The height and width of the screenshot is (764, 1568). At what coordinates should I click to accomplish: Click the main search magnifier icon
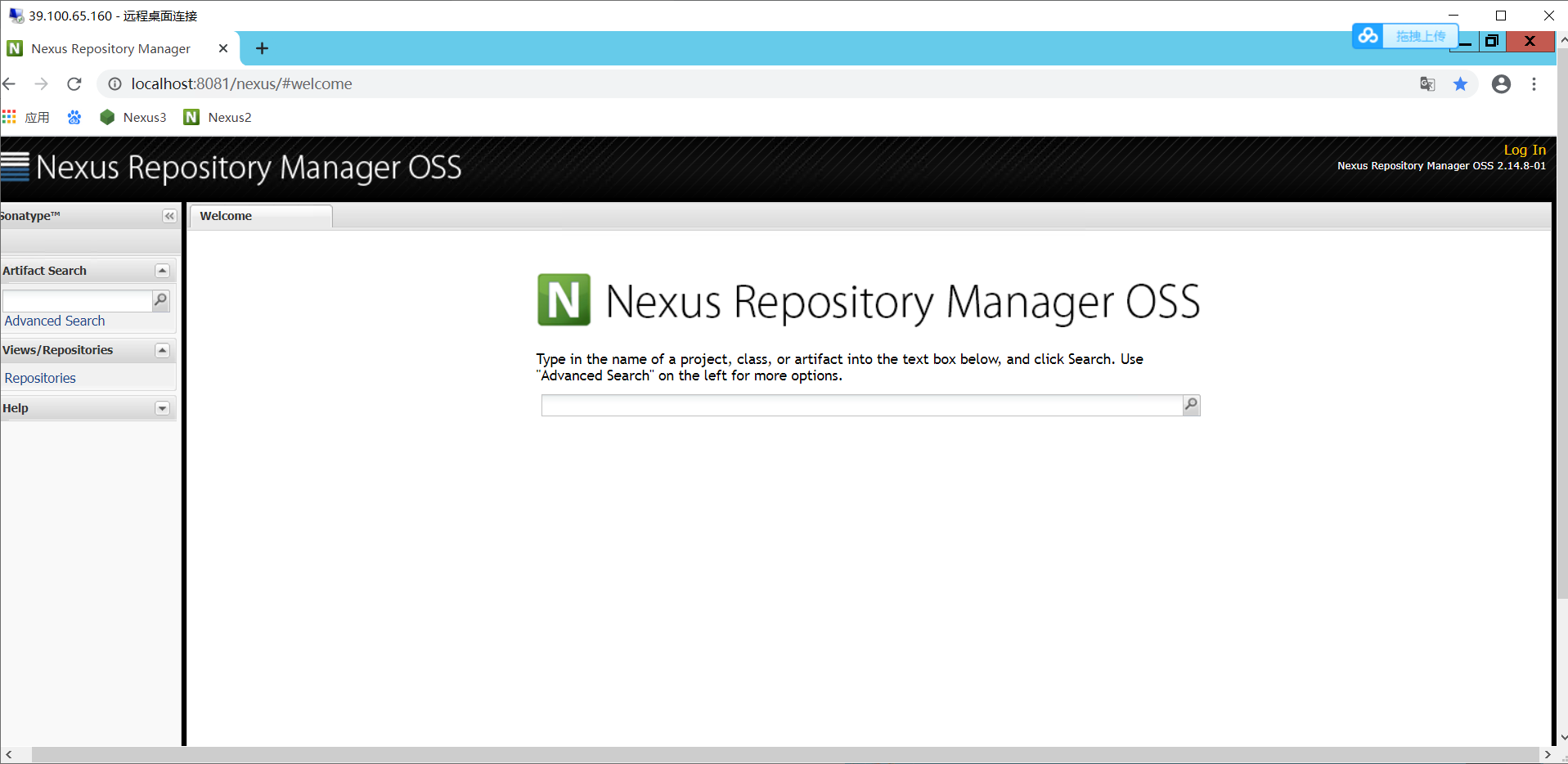(1192, 405)
